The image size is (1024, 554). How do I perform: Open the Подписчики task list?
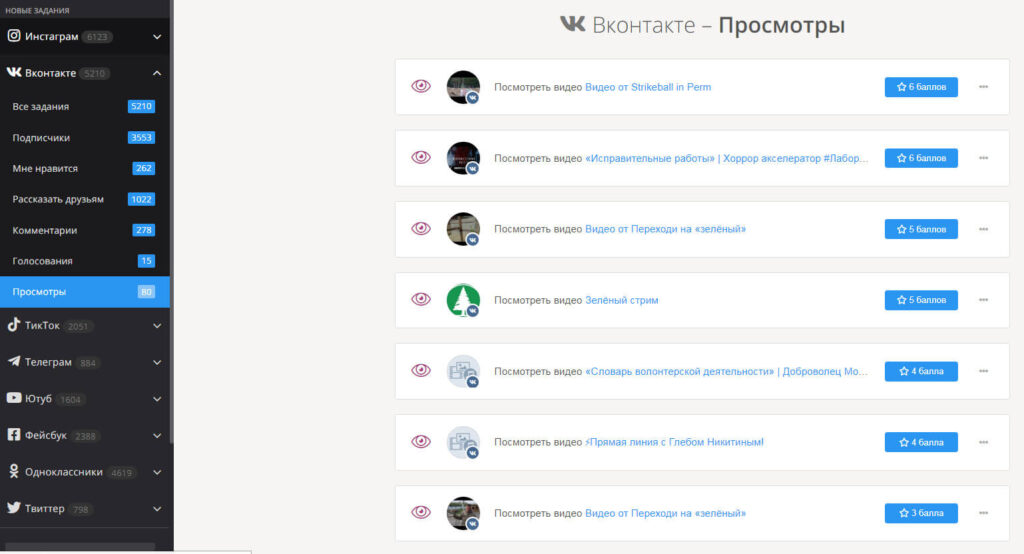[x=41, y=138]
